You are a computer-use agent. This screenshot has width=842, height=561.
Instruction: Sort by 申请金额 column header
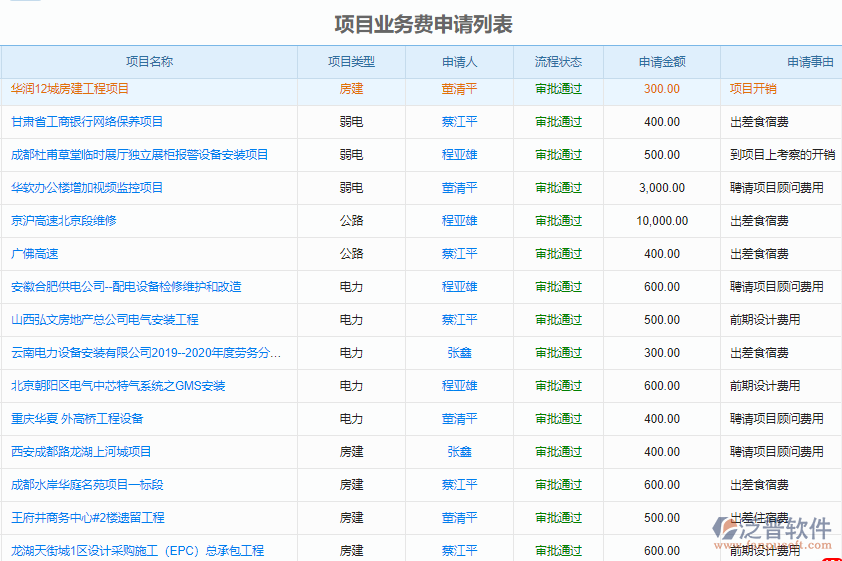pyautogui.click(x=661, y=62)
